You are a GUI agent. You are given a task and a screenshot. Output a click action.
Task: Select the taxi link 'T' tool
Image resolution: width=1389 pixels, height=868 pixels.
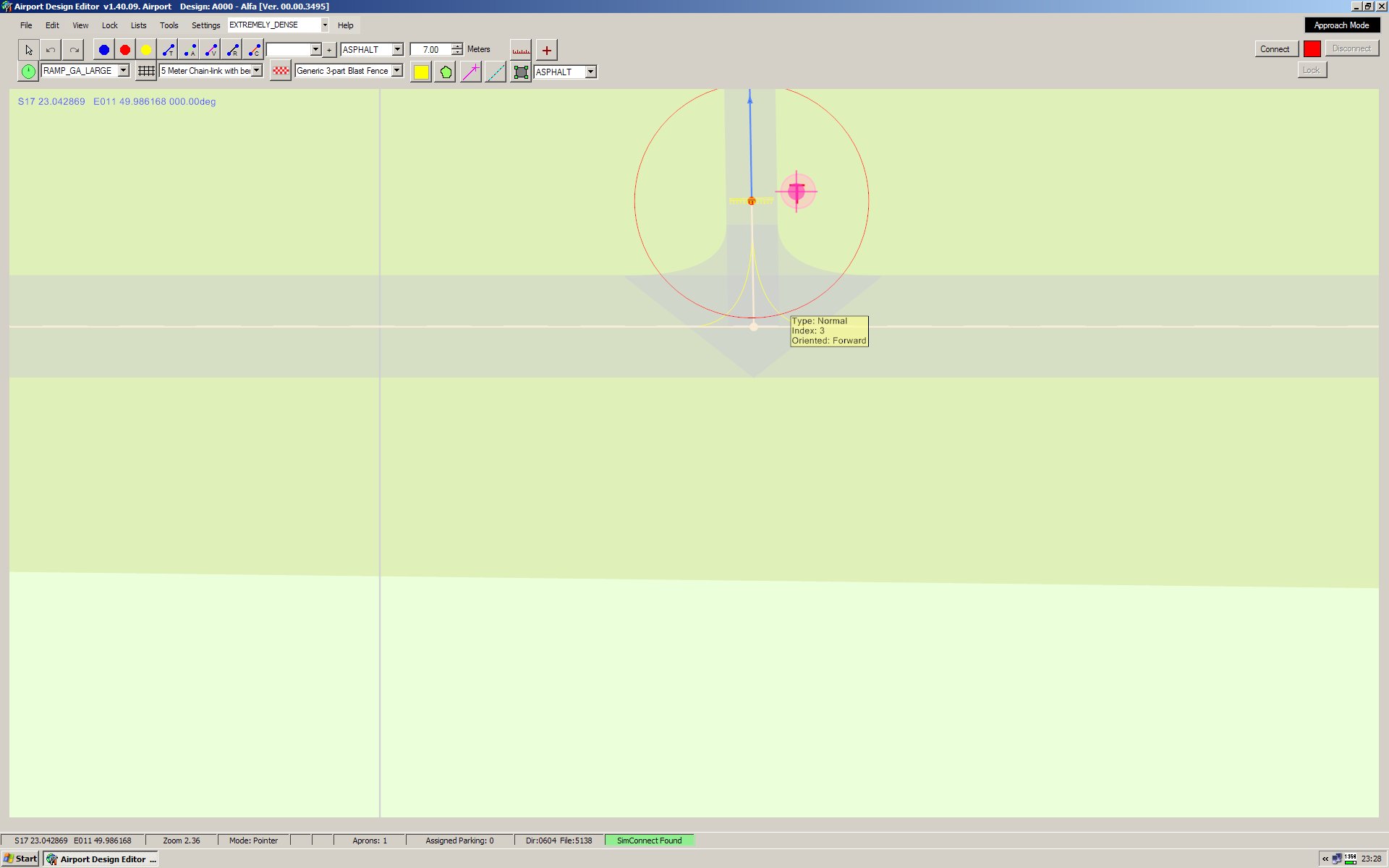coord(169,50)
